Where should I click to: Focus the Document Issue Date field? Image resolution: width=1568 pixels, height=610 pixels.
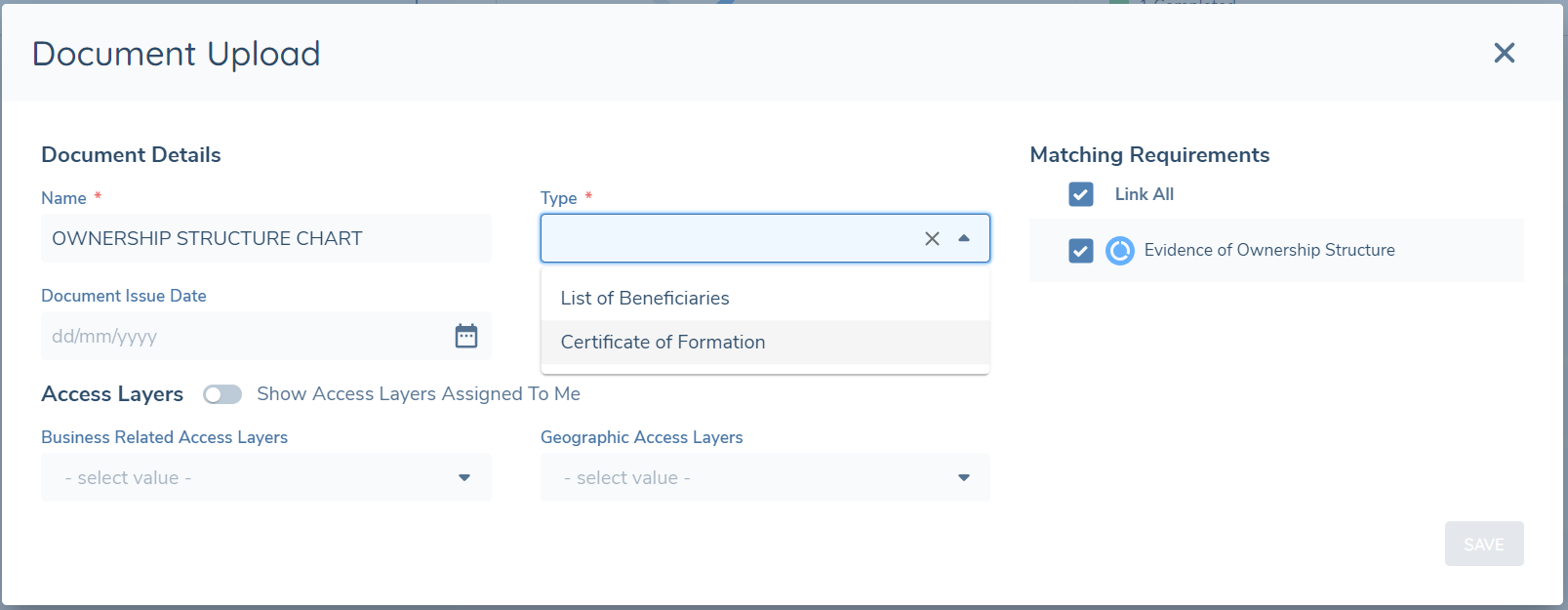(244, 337)
